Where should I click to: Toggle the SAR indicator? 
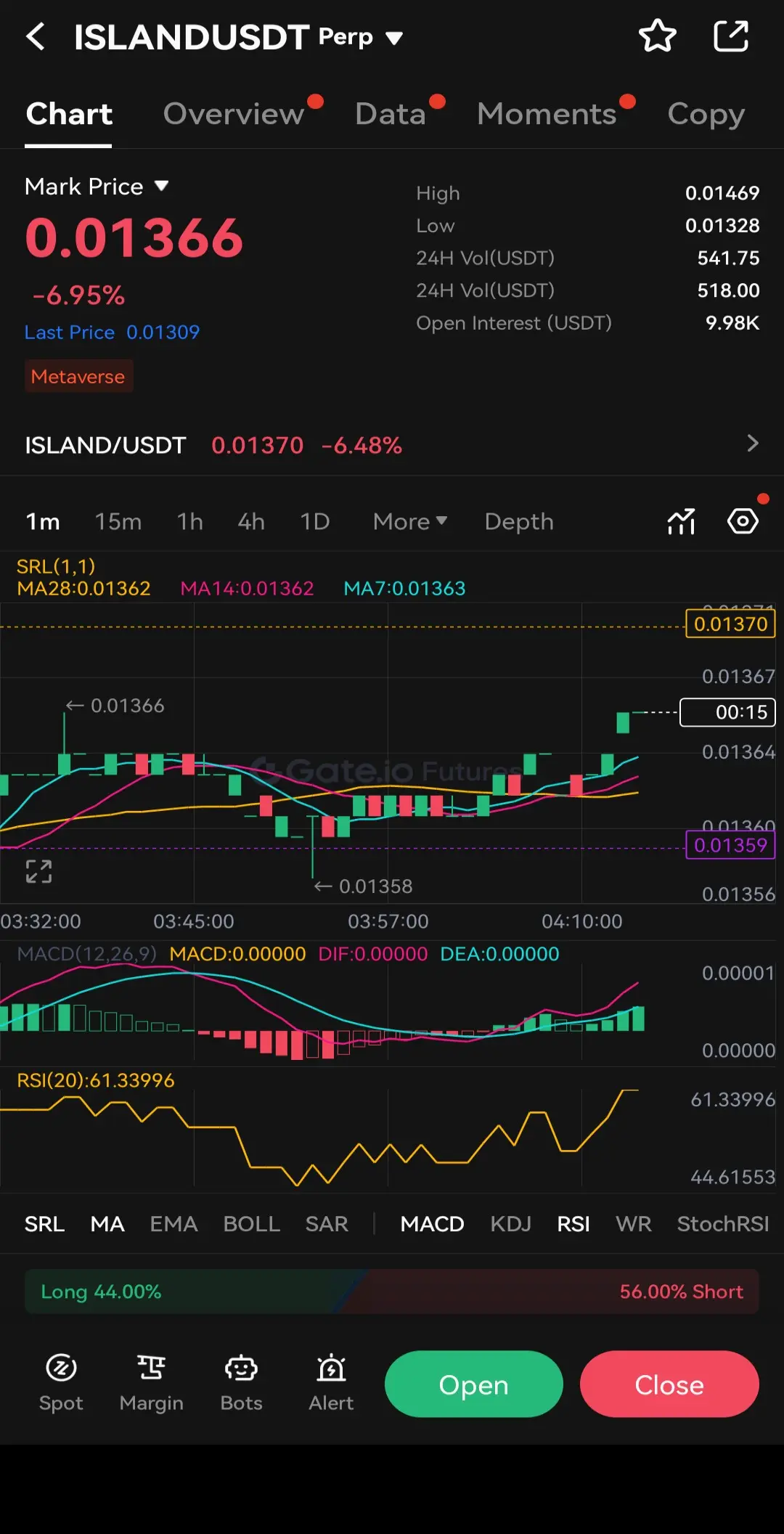point(327,1224)
